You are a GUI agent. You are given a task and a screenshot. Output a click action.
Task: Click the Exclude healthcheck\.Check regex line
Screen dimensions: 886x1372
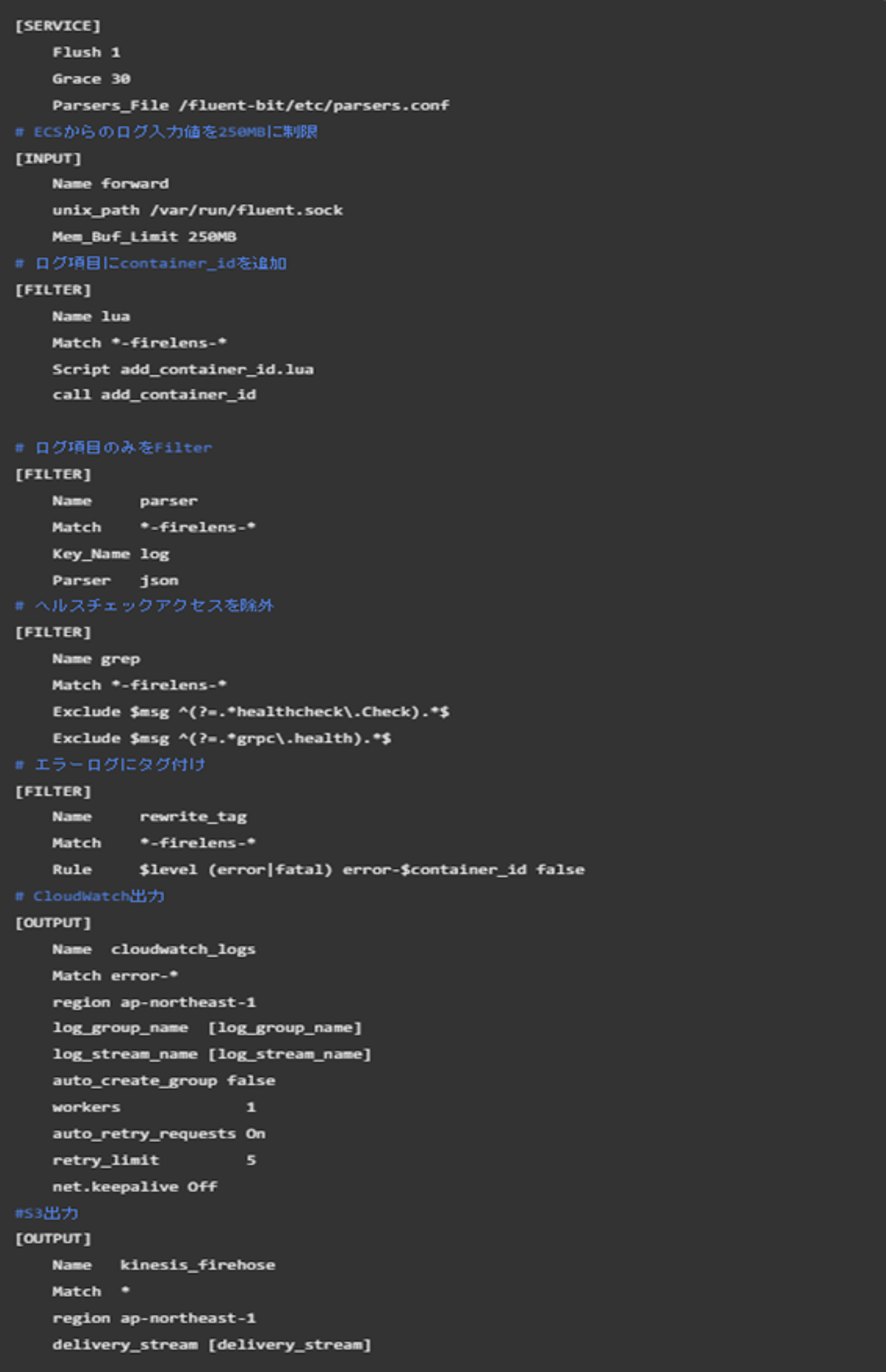250,712
